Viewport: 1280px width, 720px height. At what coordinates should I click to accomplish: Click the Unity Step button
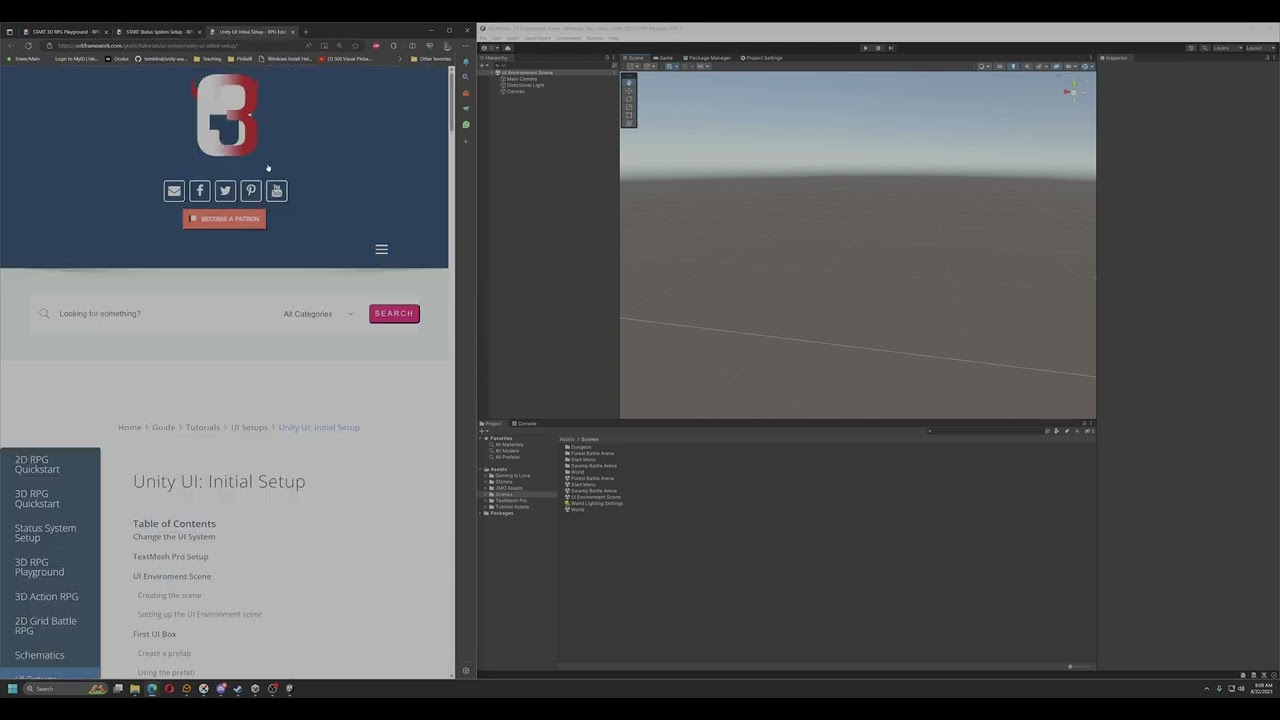(891, 48)
